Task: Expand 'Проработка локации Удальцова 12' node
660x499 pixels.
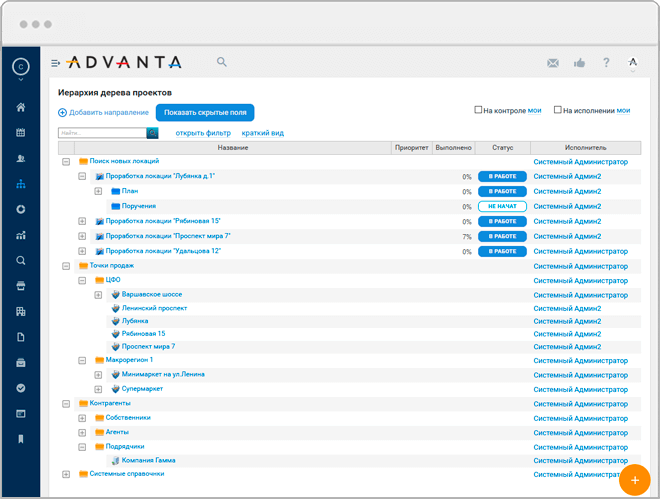Action: point(82,251)
